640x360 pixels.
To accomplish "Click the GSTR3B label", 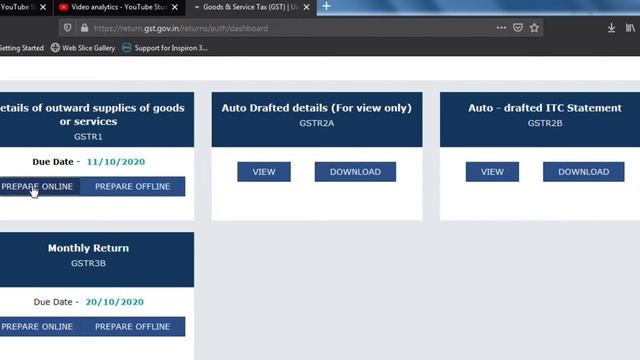I will click(88, 263).
